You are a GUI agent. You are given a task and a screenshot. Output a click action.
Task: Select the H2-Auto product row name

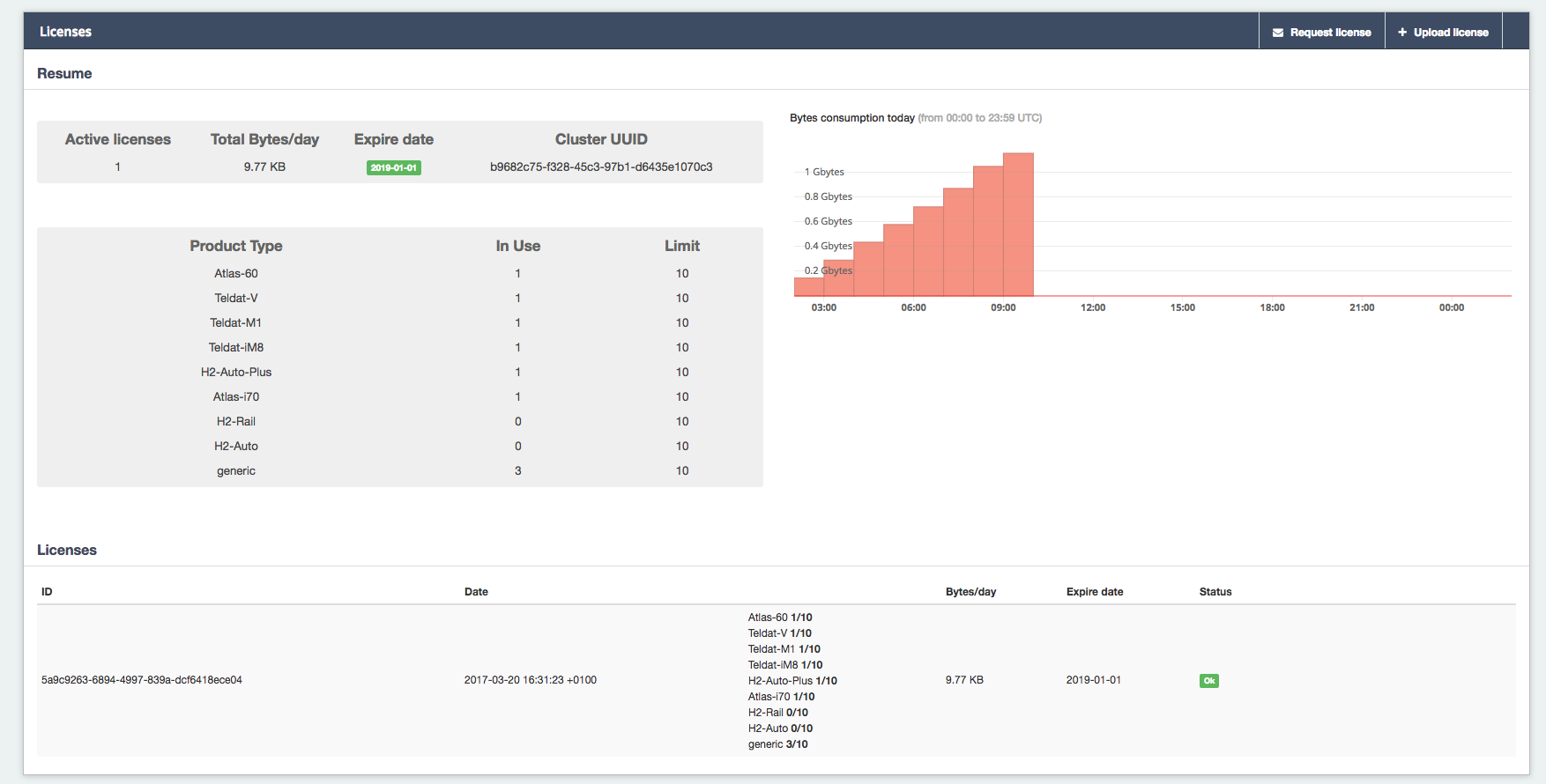pos(236,446)
